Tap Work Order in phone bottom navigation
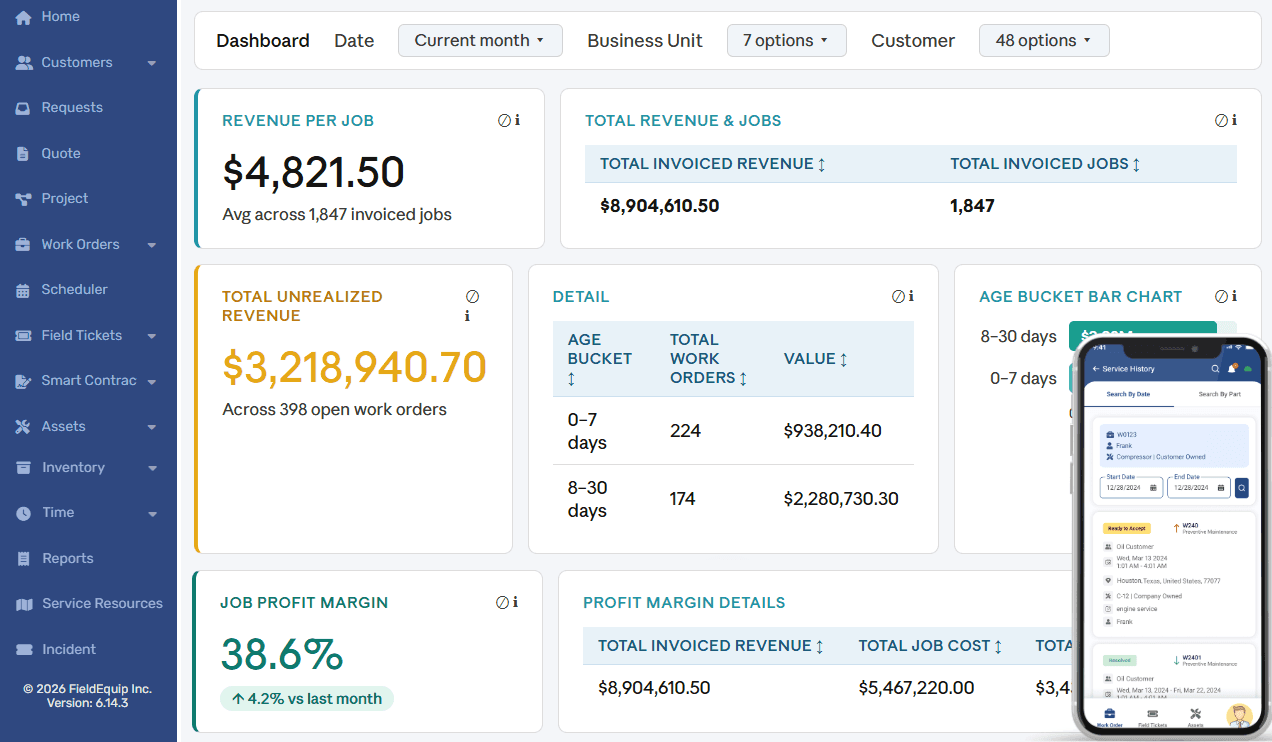This screenshot has width=1272, height=742. (x=1109, y=717)
